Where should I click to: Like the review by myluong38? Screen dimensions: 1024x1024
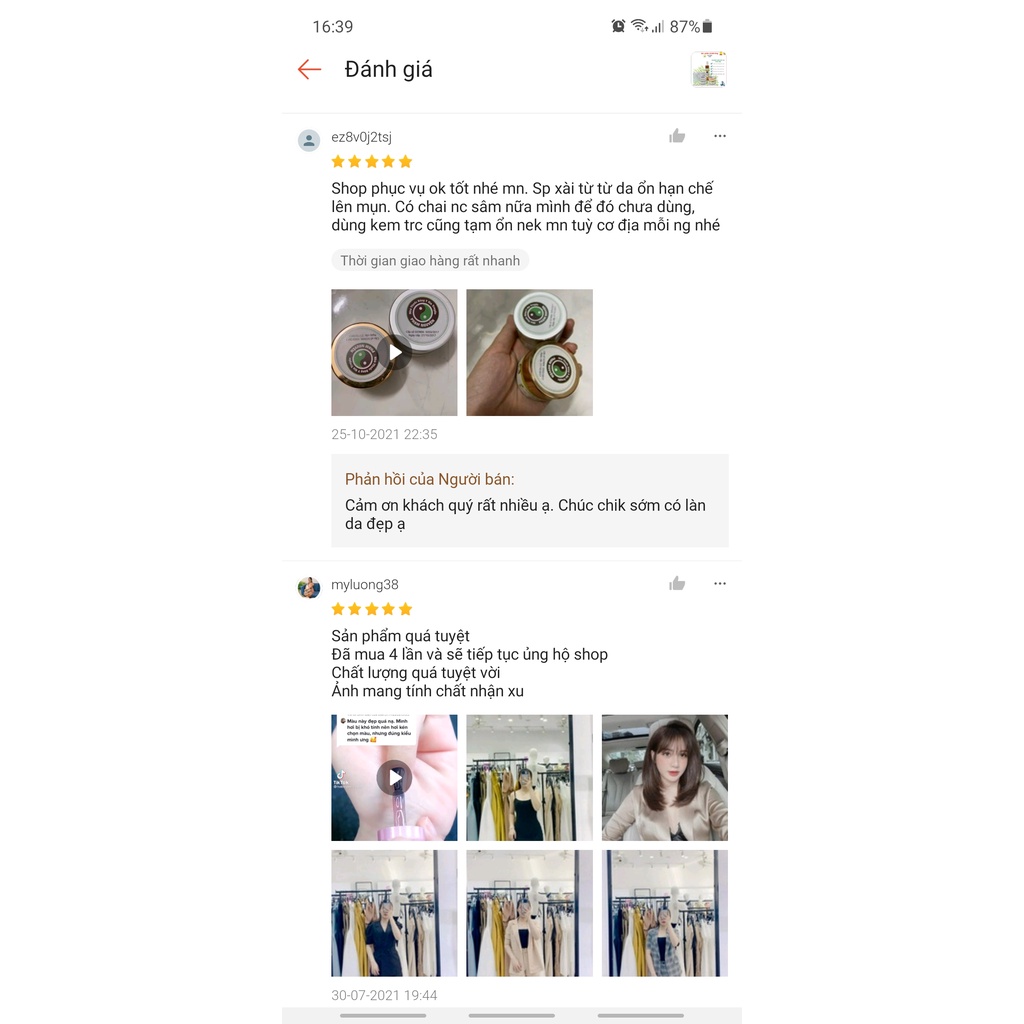click(x=677, y=583)
